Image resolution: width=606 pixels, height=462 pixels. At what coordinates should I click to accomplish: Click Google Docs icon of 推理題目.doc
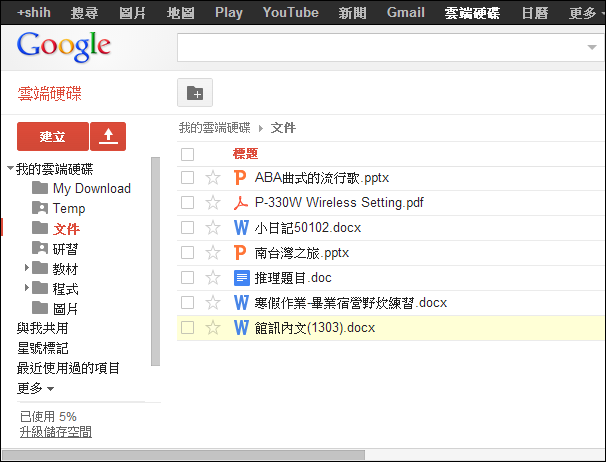[x=242, y=278]
